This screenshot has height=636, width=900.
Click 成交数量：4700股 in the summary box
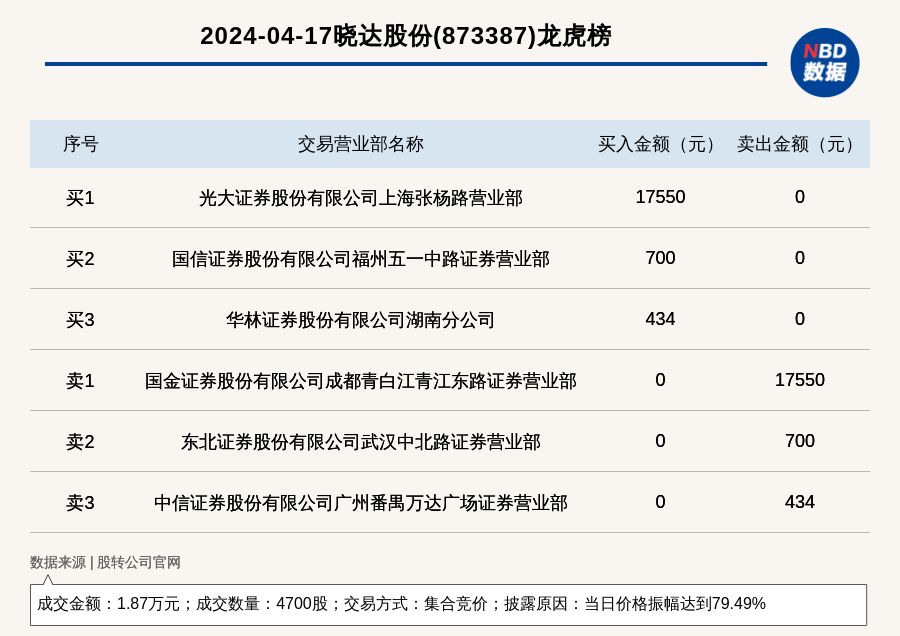(x=262, y=604)
